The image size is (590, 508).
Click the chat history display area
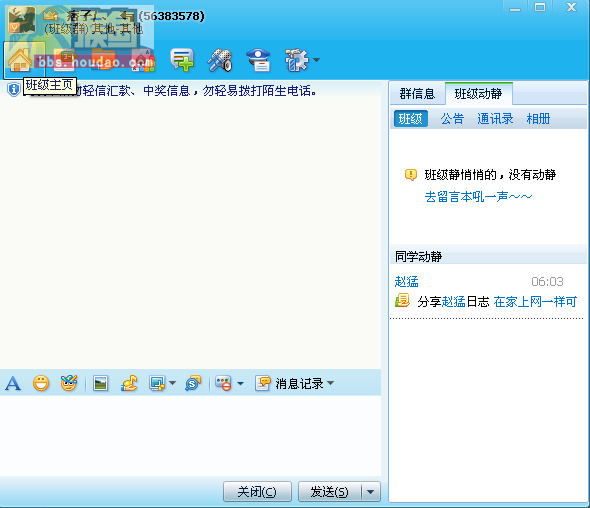[190, 233]
